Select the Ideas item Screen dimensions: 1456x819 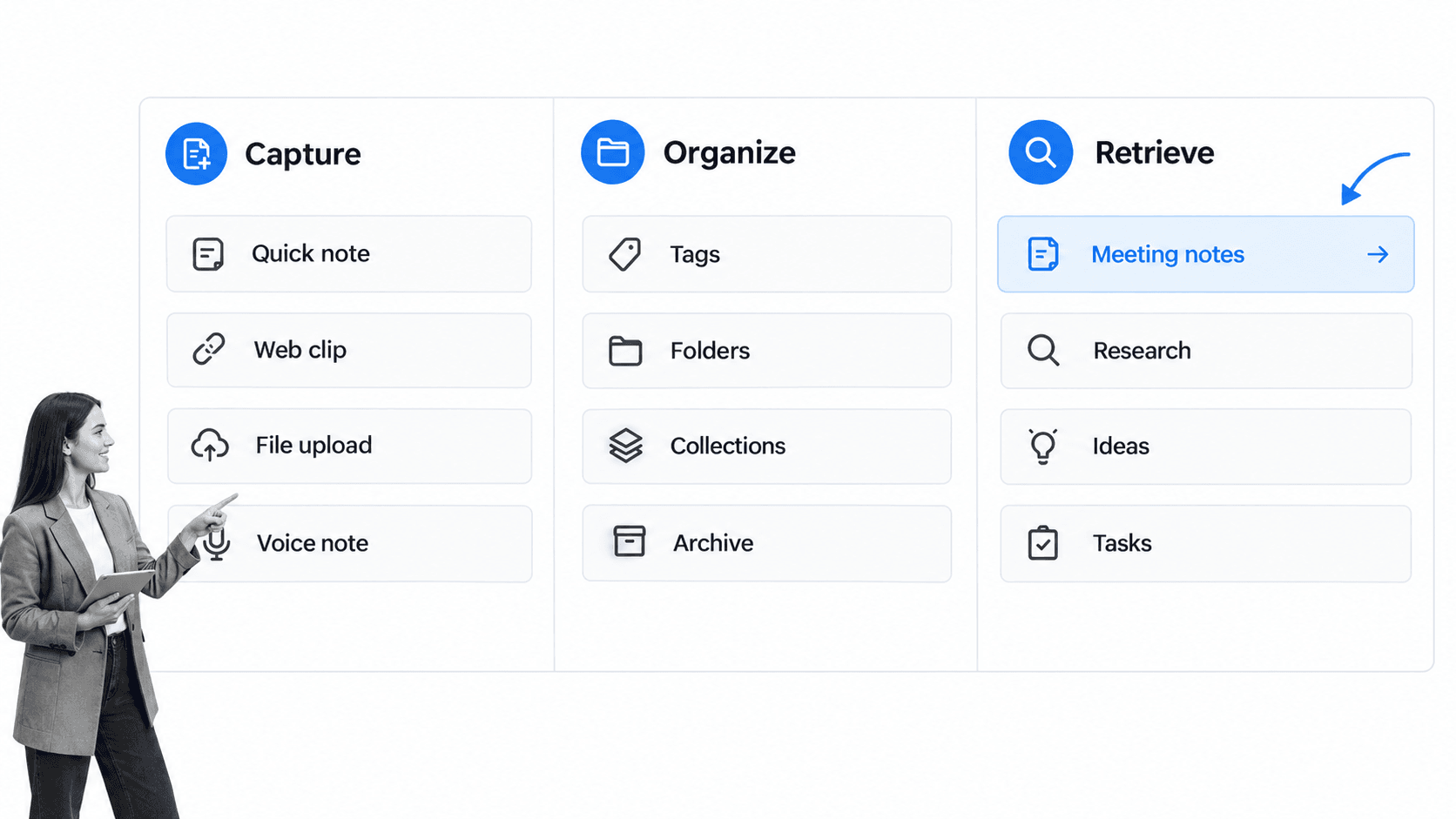point(1206,446)
